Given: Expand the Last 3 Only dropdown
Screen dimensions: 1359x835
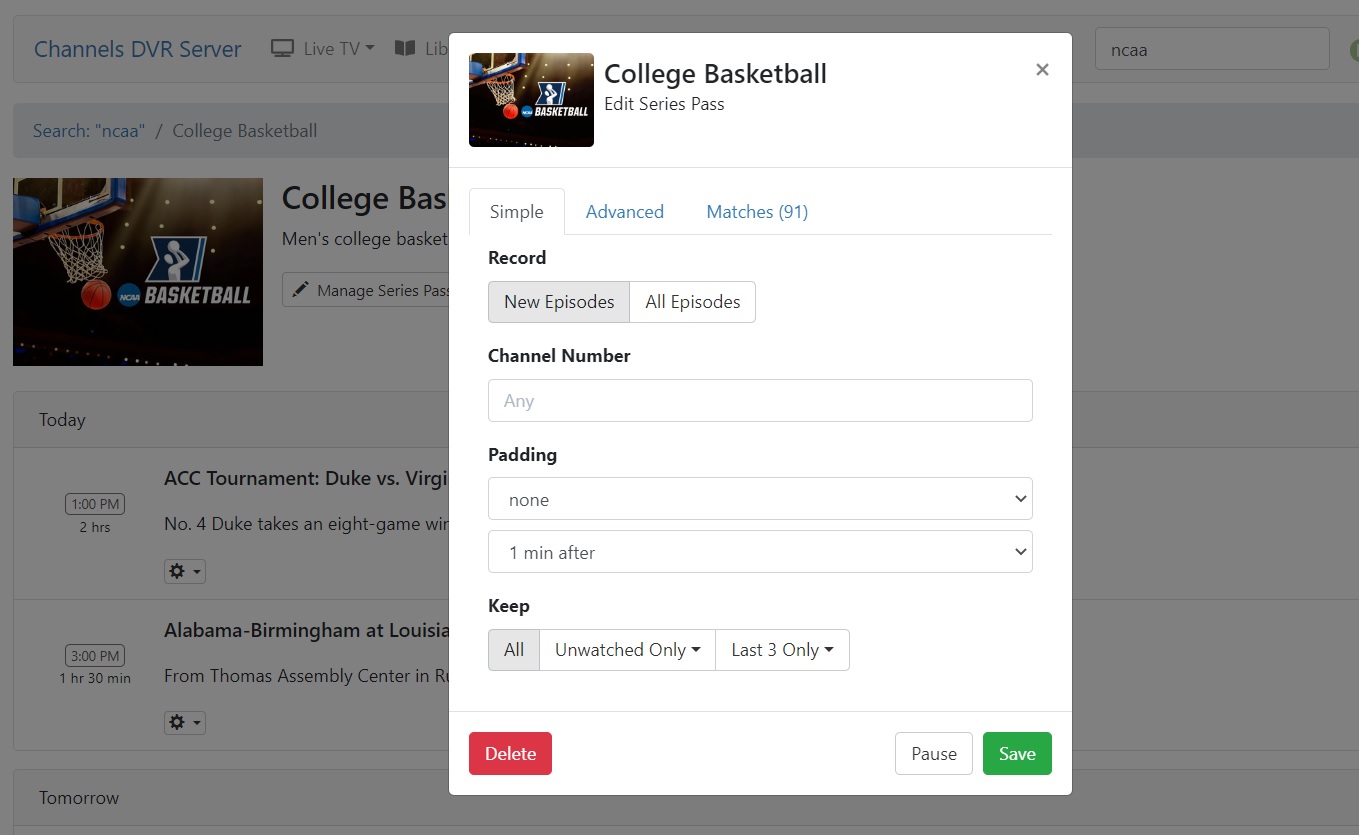Looking at the screenshot, I should pos(782,650).
